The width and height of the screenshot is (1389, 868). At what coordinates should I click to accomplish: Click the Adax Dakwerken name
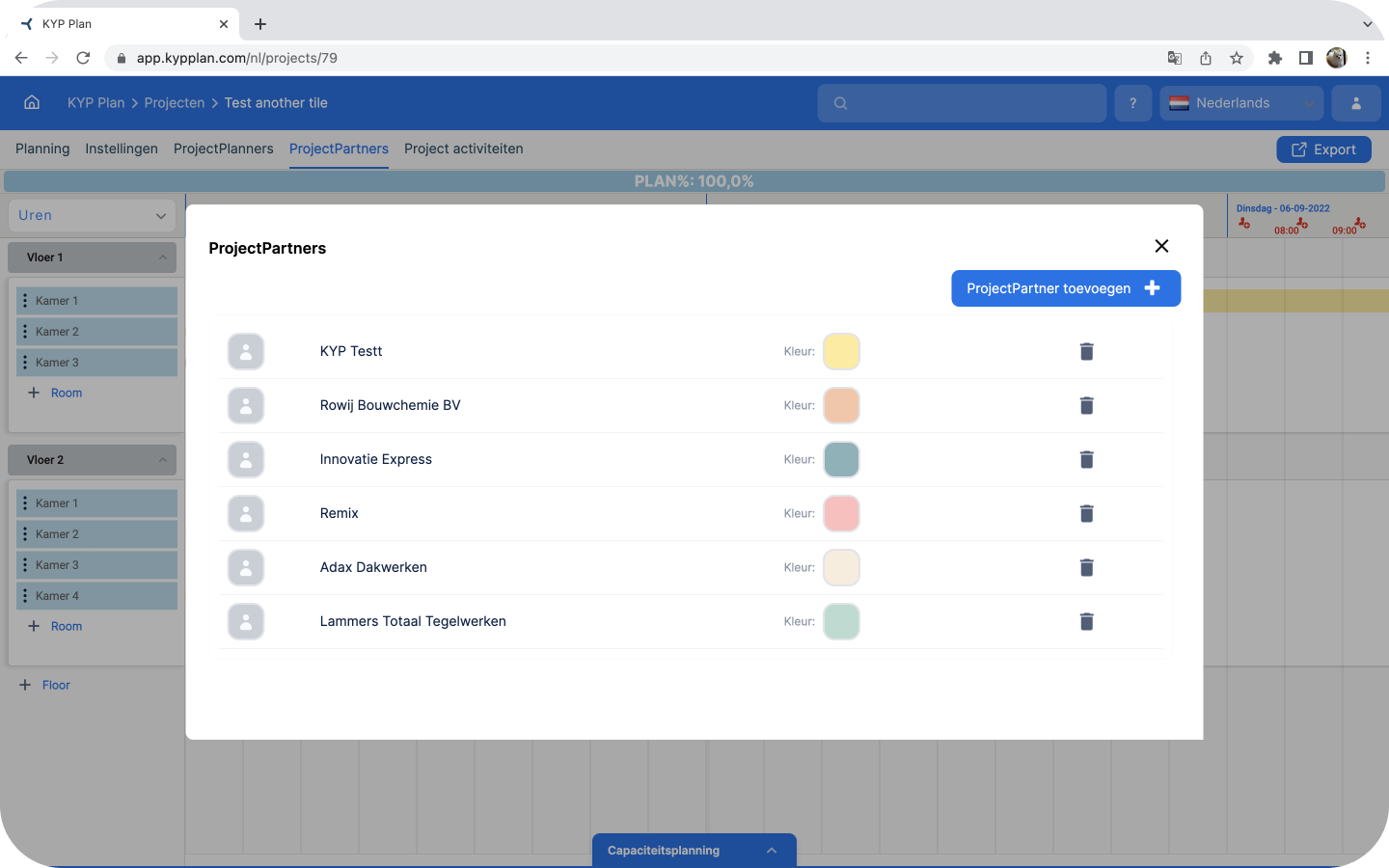coord(373,567)
